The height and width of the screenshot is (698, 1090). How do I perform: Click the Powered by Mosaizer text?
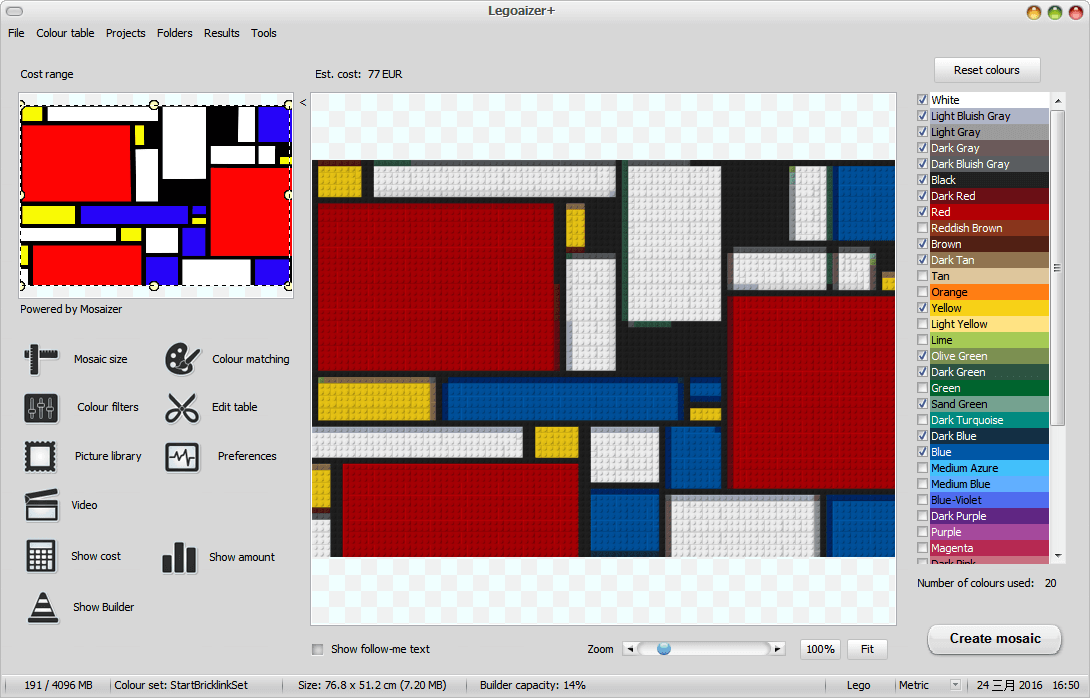71,309
